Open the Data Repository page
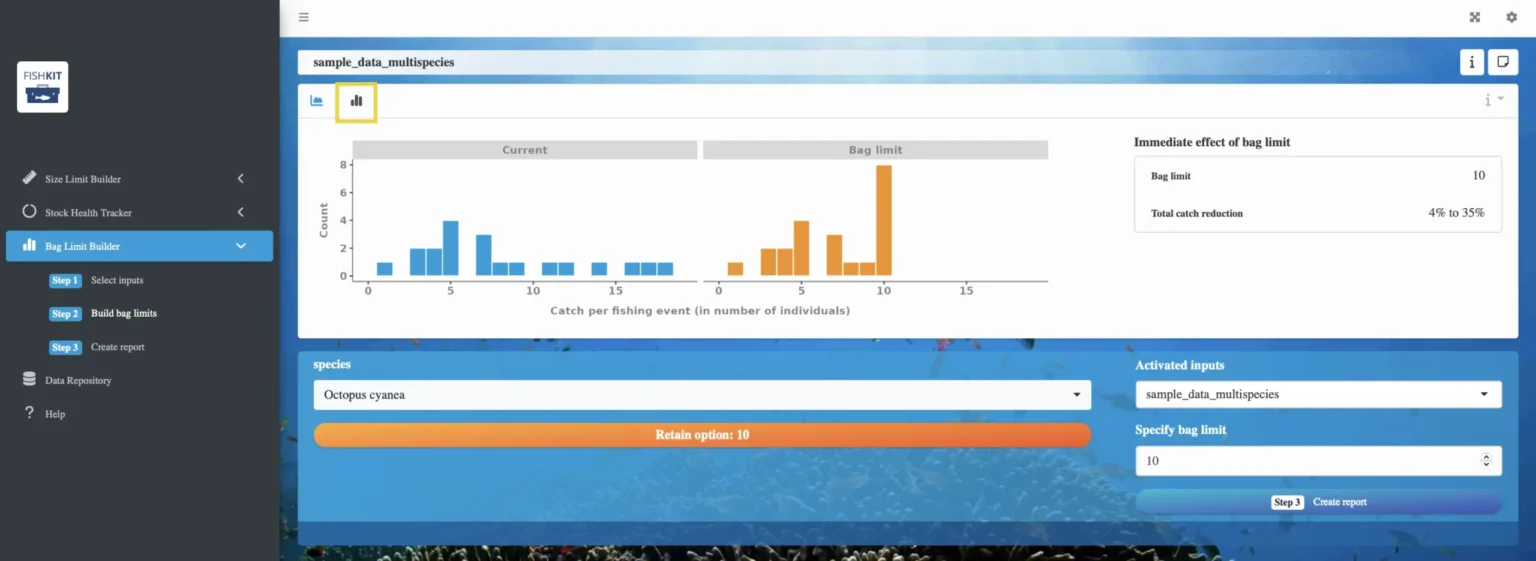The width and height of the screenshot is (1536, 561). click(78, 380)
